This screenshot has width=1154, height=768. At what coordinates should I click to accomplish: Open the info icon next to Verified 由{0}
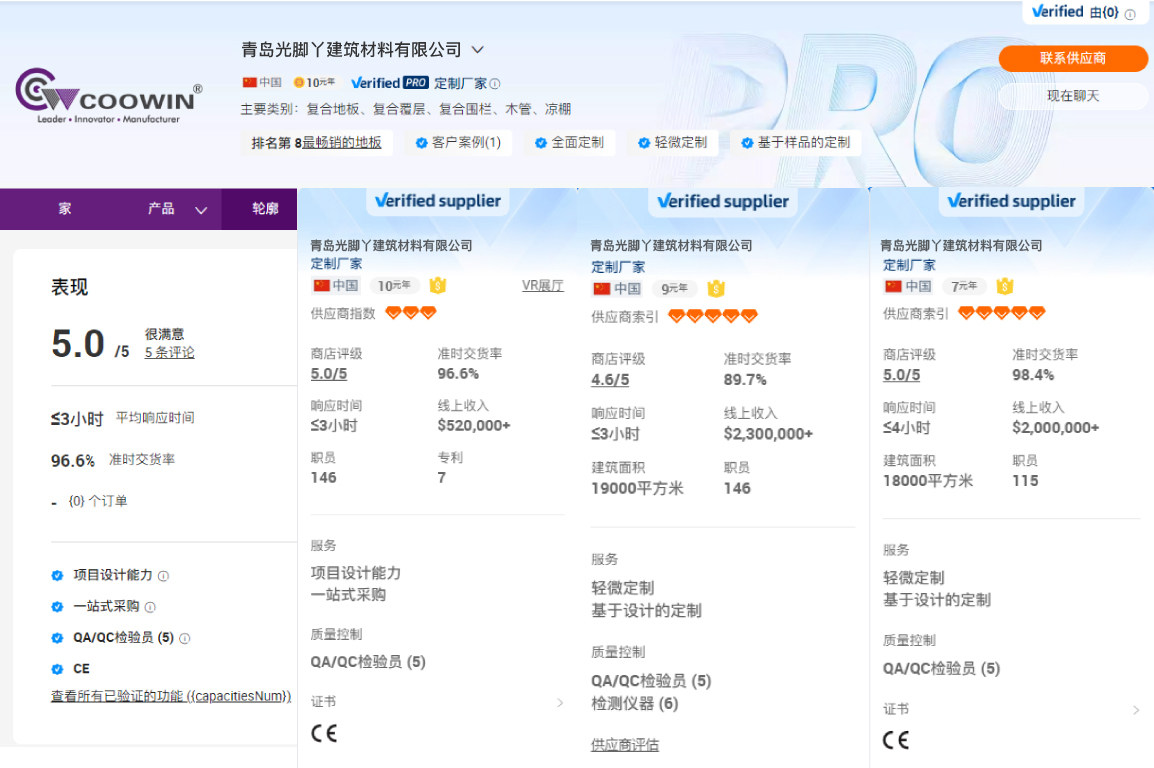click(1130, 14)
